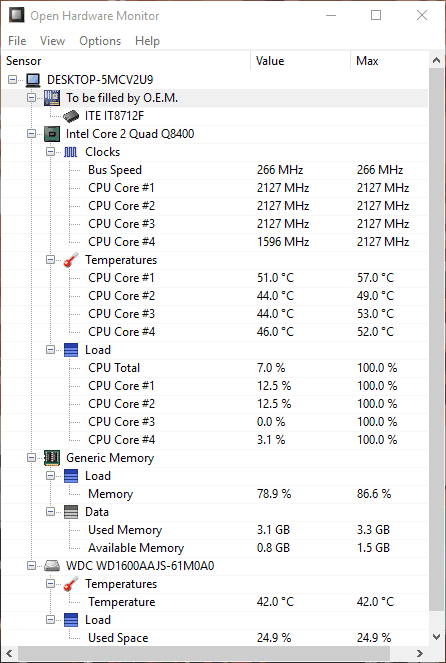446x663 pixels.
Task: Click the Value column header
Action: click(301, 61)
